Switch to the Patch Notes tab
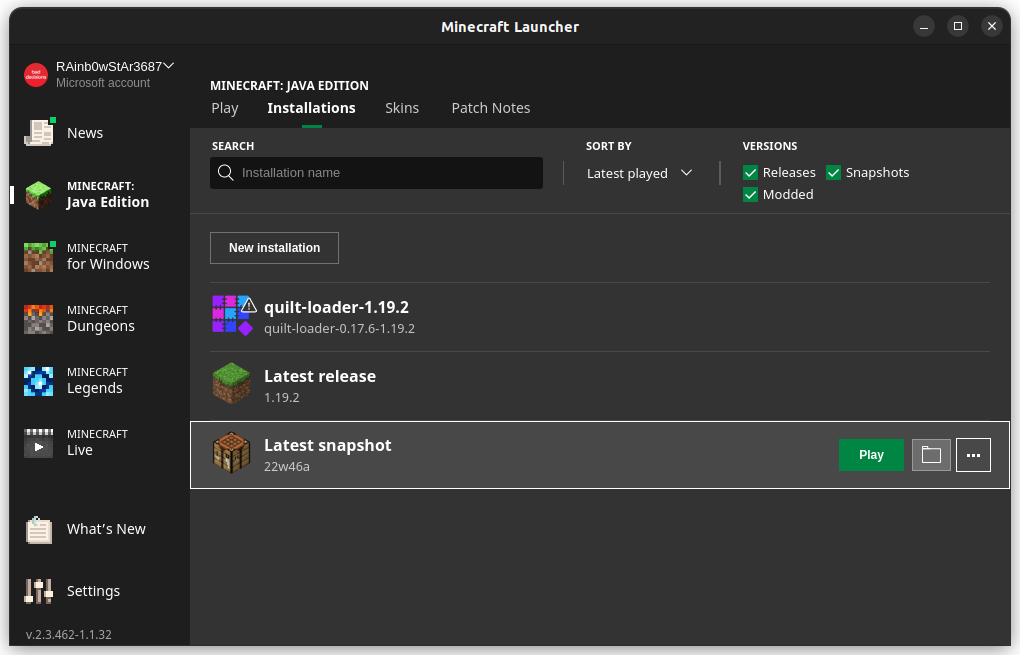Viewport: 1020px width, 655px height. point(490,108)
